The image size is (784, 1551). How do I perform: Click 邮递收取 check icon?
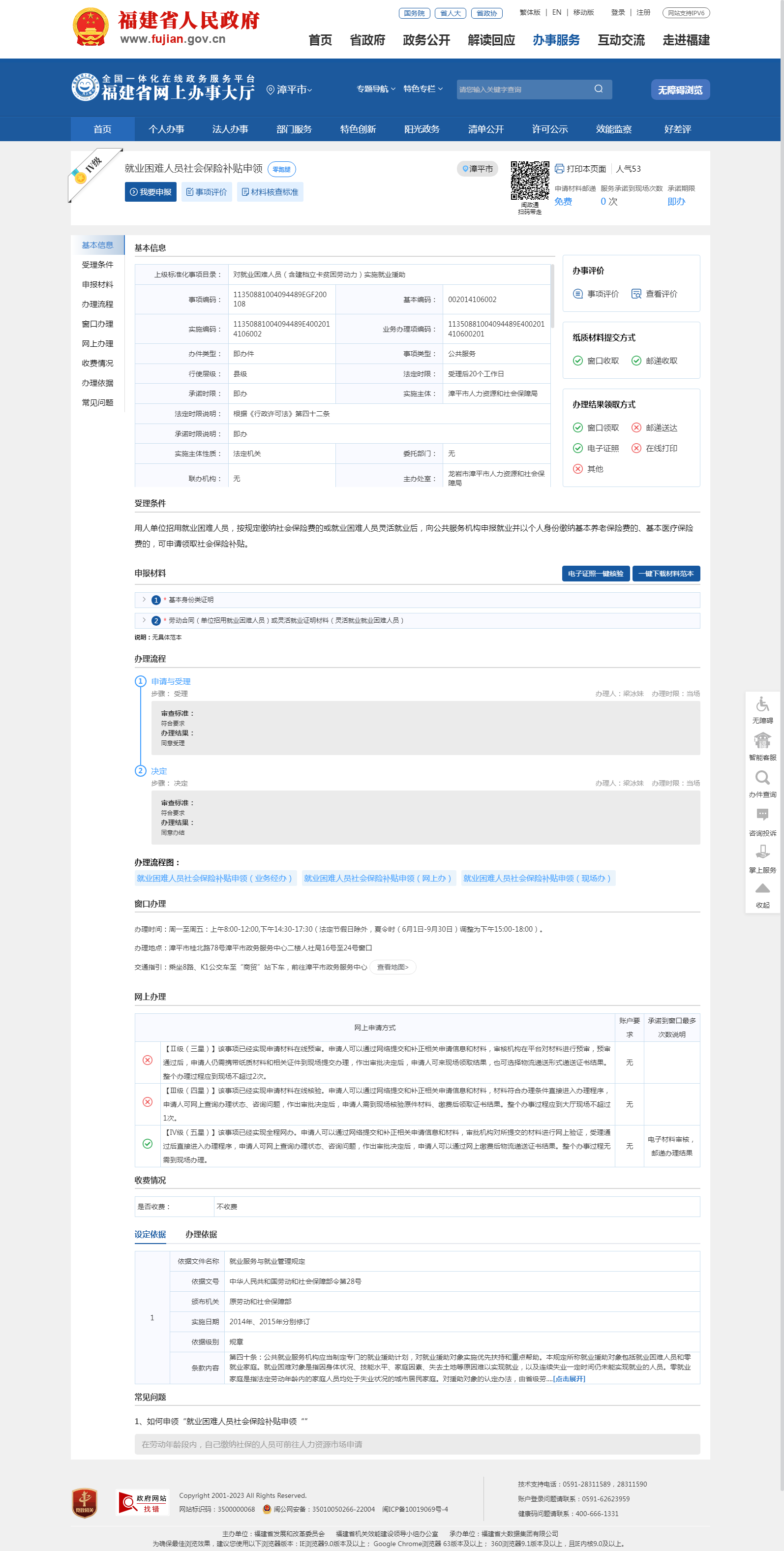point(636,361)
